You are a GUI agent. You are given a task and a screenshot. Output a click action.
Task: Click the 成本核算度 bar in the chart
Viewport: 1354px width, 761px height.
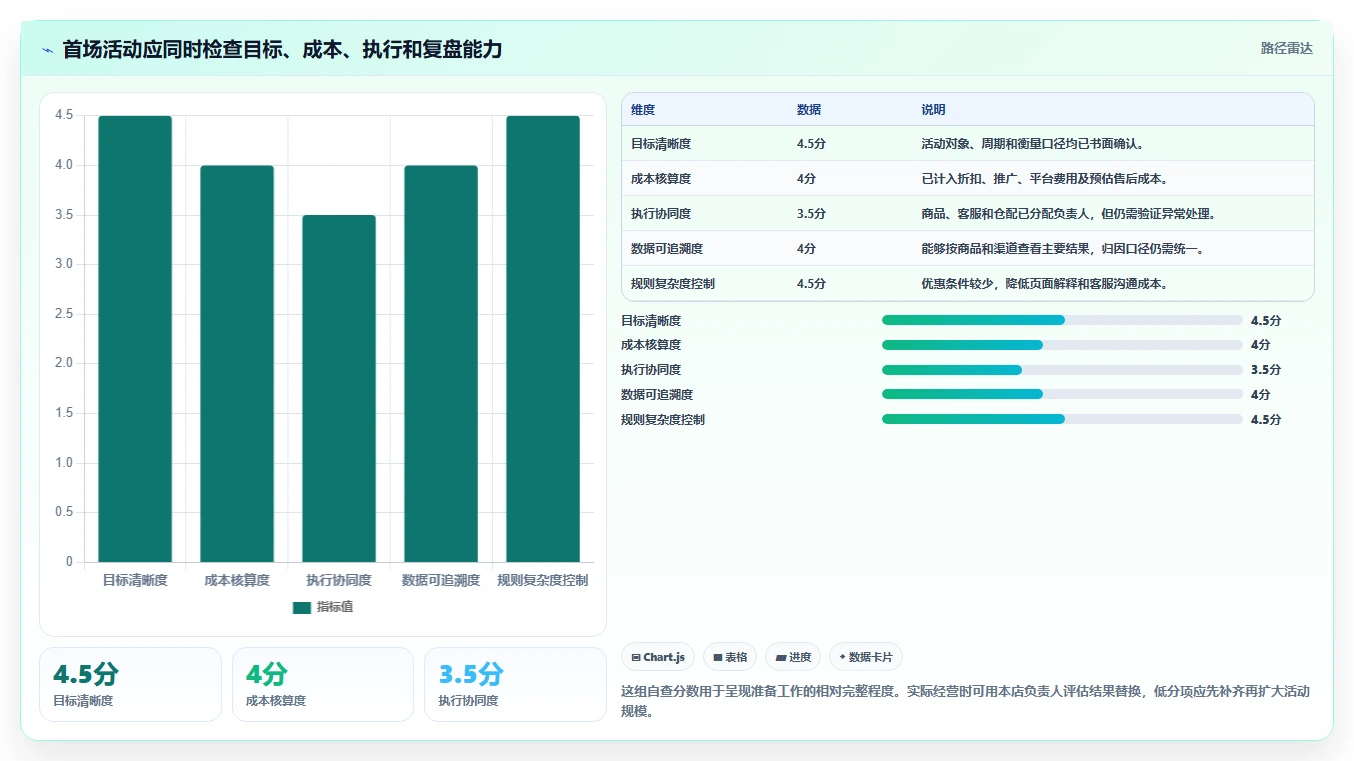click(237, 364)
